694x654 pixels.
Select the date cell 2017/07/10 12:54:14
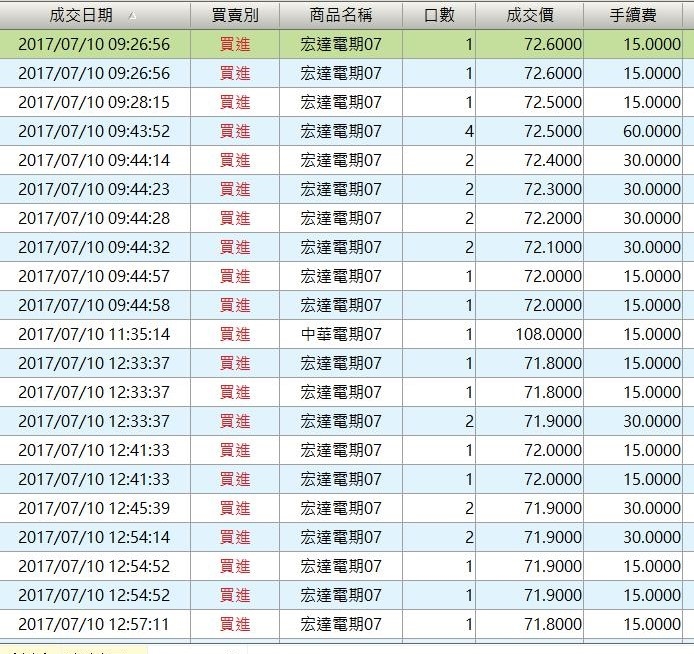pyautogui.click(x=95, y=537)
